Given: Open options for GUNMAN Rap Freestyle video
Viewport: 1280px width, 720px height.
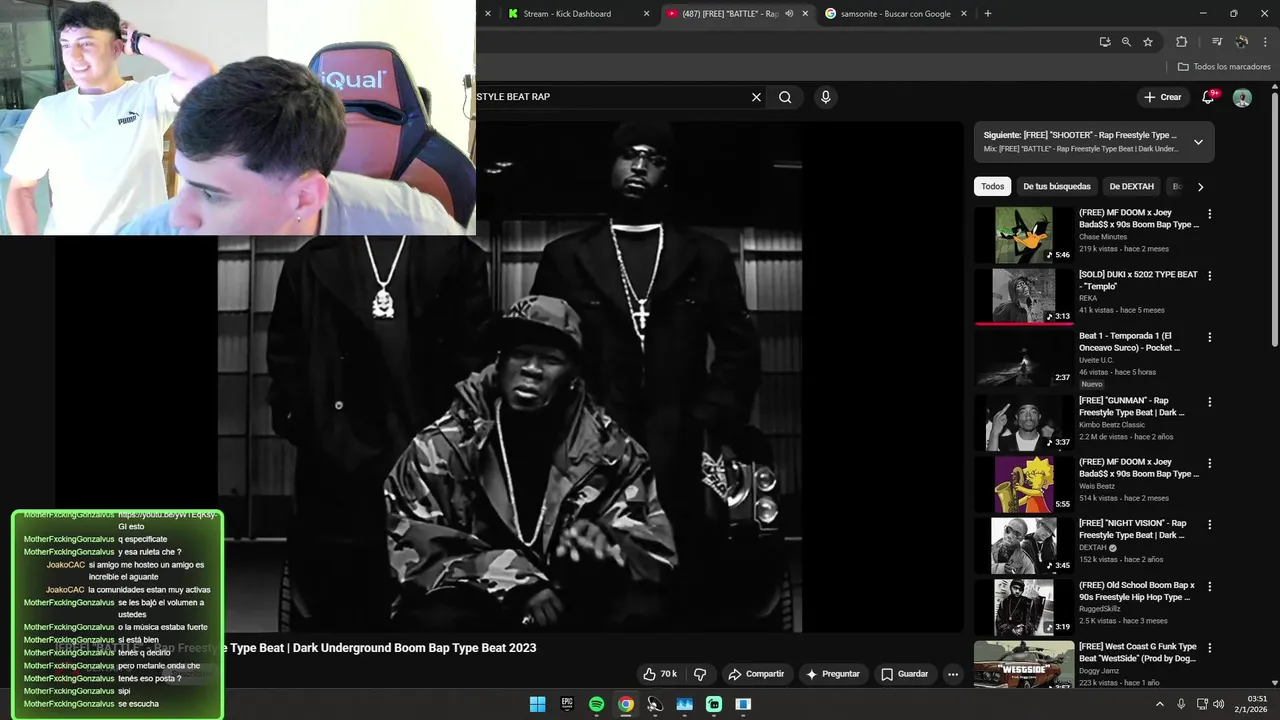Looking at the screenshot, I should click(x=1209, y=402).
